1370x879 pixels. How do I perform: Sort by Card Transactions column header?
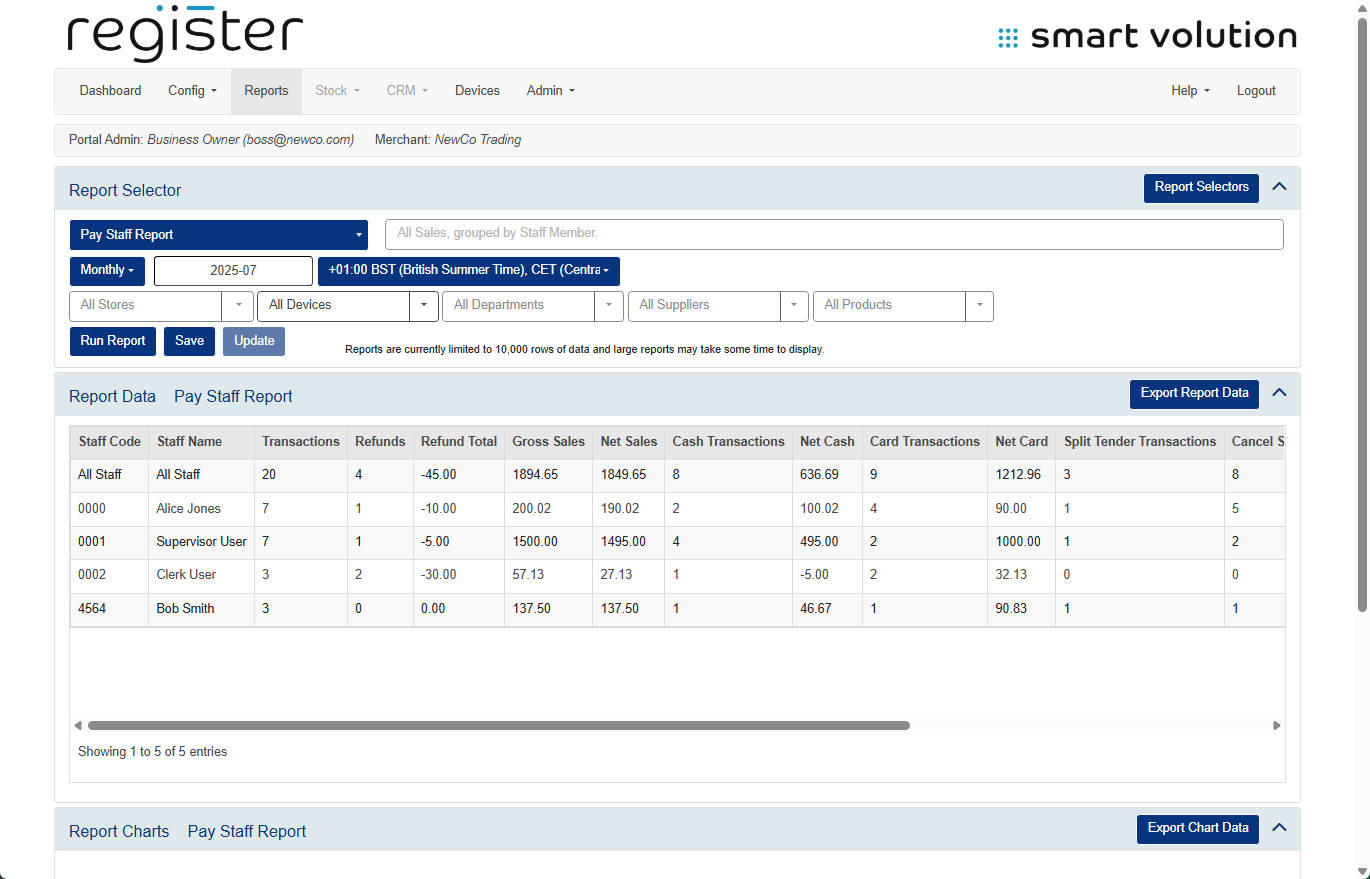925,442
